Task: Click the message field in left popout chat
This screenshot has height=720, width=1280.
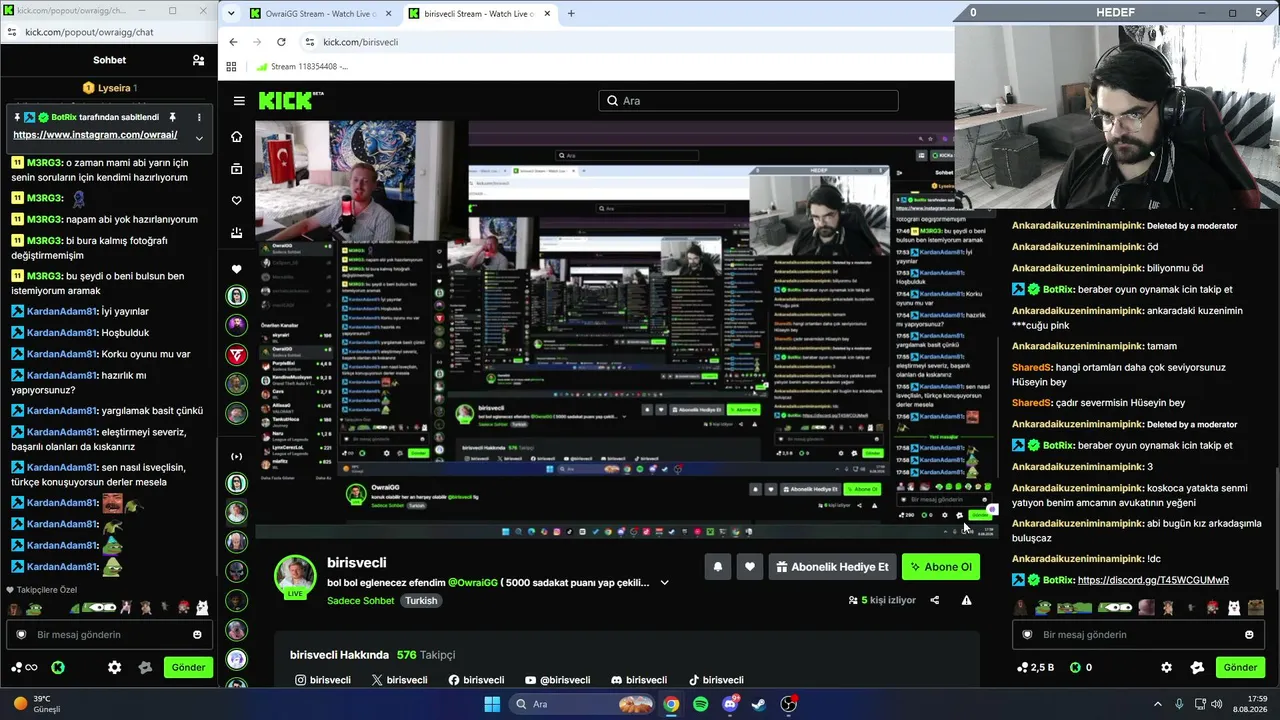Action: [108, 635]
